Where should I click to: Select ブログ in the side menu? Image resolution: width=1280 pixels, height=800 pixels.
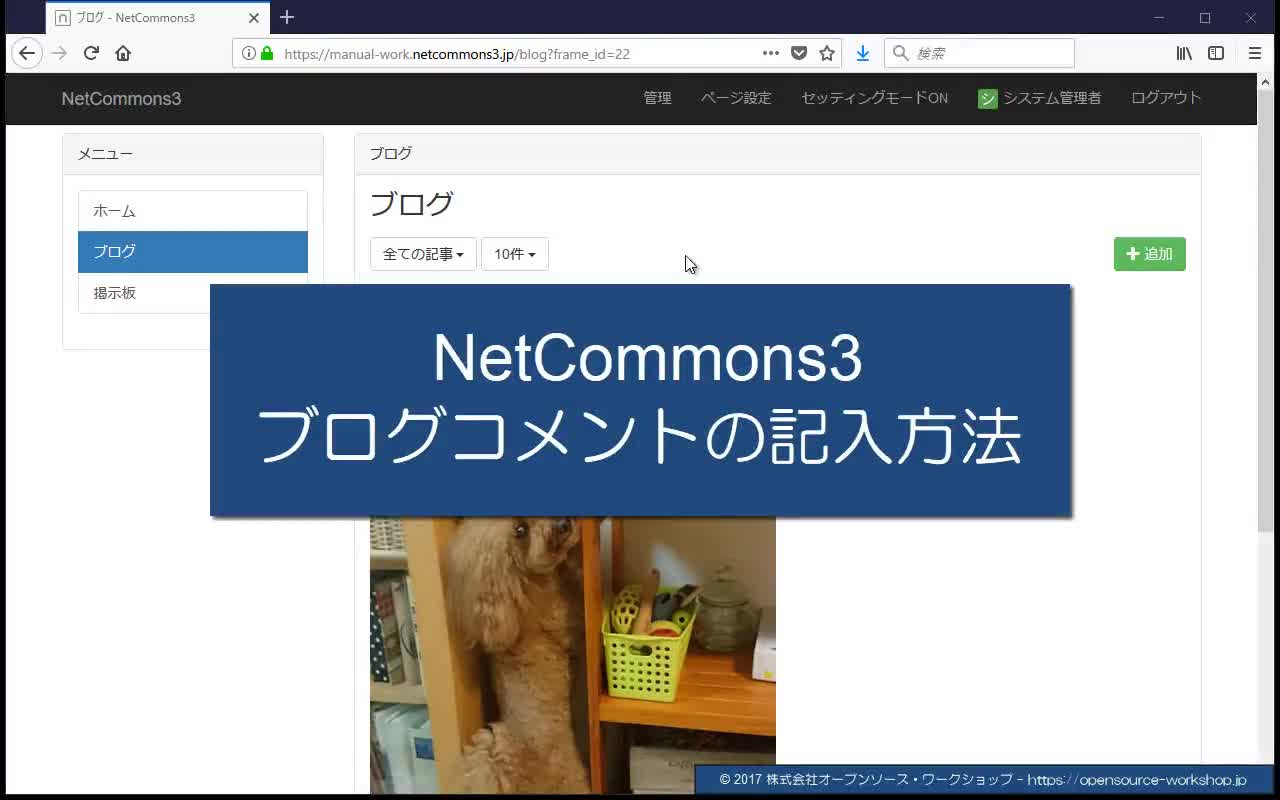pyautogui.click(x=193, y=252)
